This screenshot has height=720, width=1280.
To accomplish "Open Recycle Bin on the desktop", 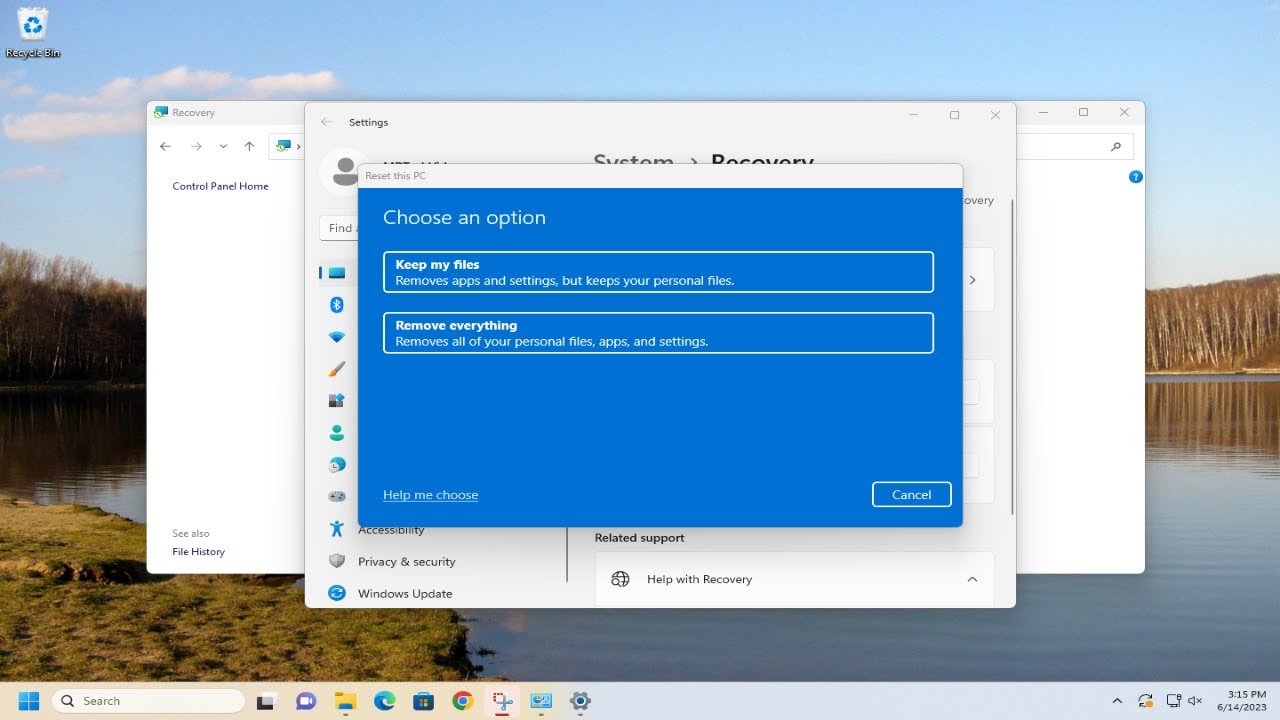I will (x=33, y=32).
